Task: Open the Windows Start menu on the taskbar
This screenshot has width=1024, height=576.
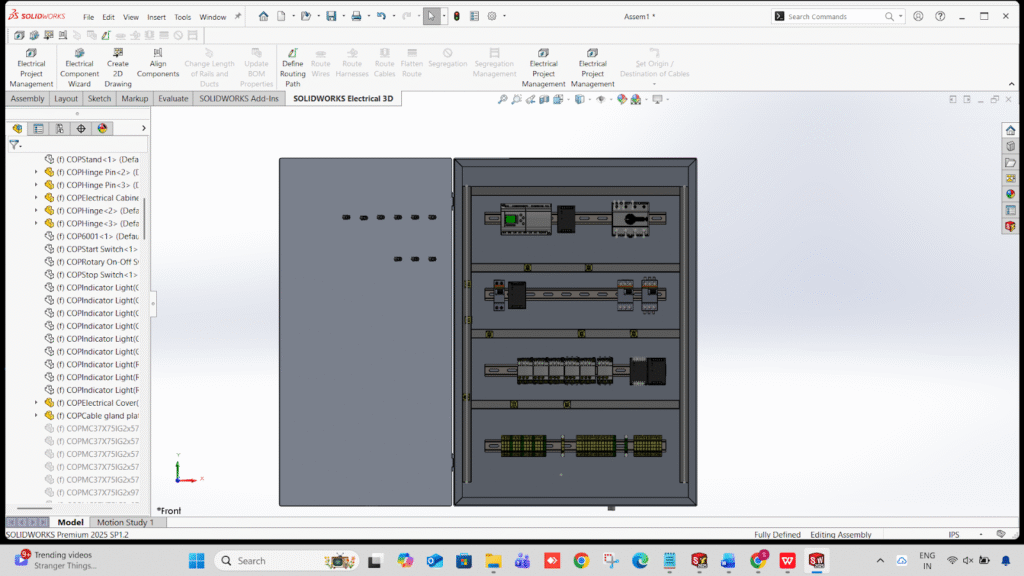Action: [195, 561]
